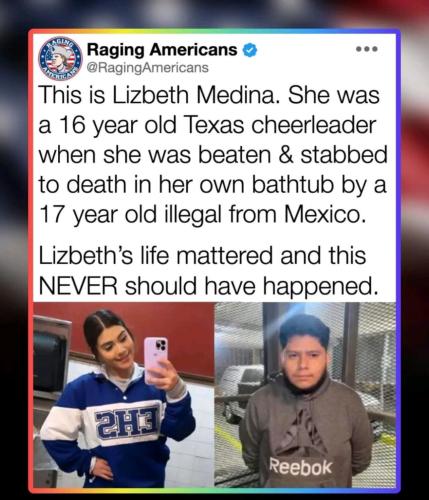
Task: Open the Raging Americans display name link
Action: point(162,50)
